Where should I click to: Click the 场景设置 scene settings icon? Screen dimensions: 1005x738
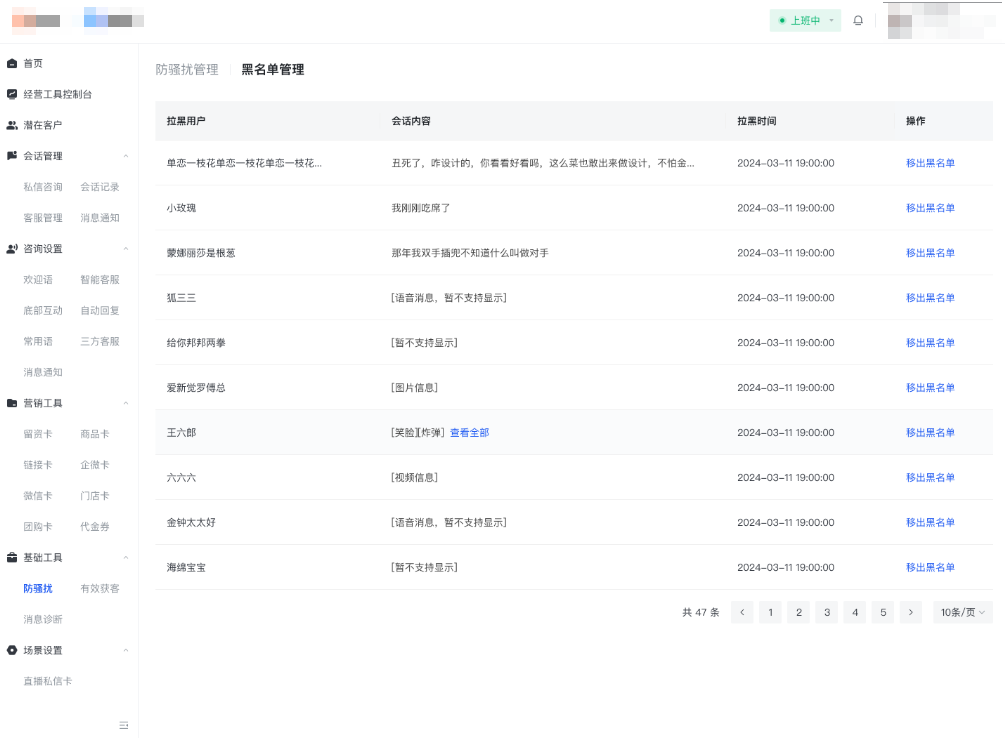click(x=13, y=649)
